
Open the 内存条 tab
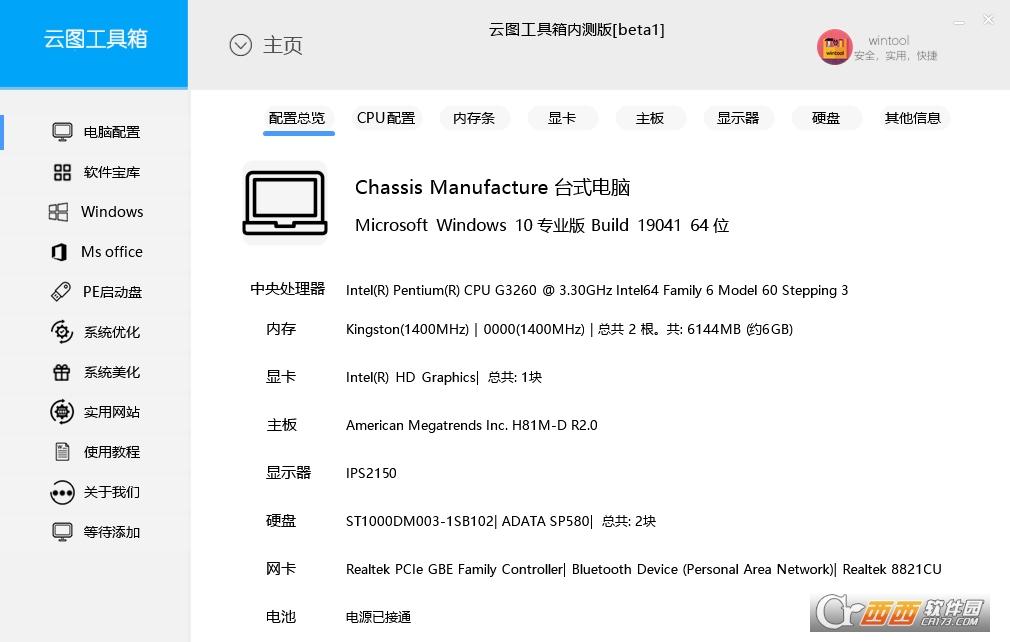click(474, 118)
